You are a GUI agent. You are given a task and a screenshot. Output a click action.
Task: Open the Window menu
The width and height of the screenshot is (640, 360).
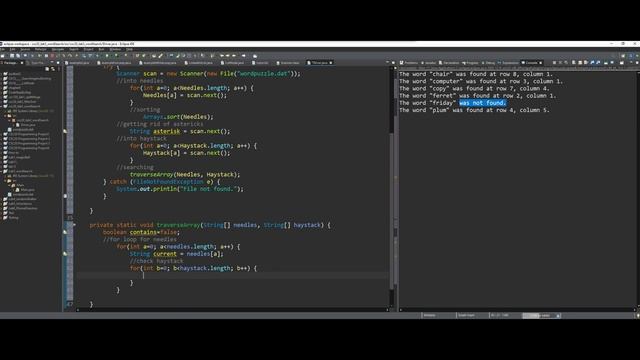115,49
